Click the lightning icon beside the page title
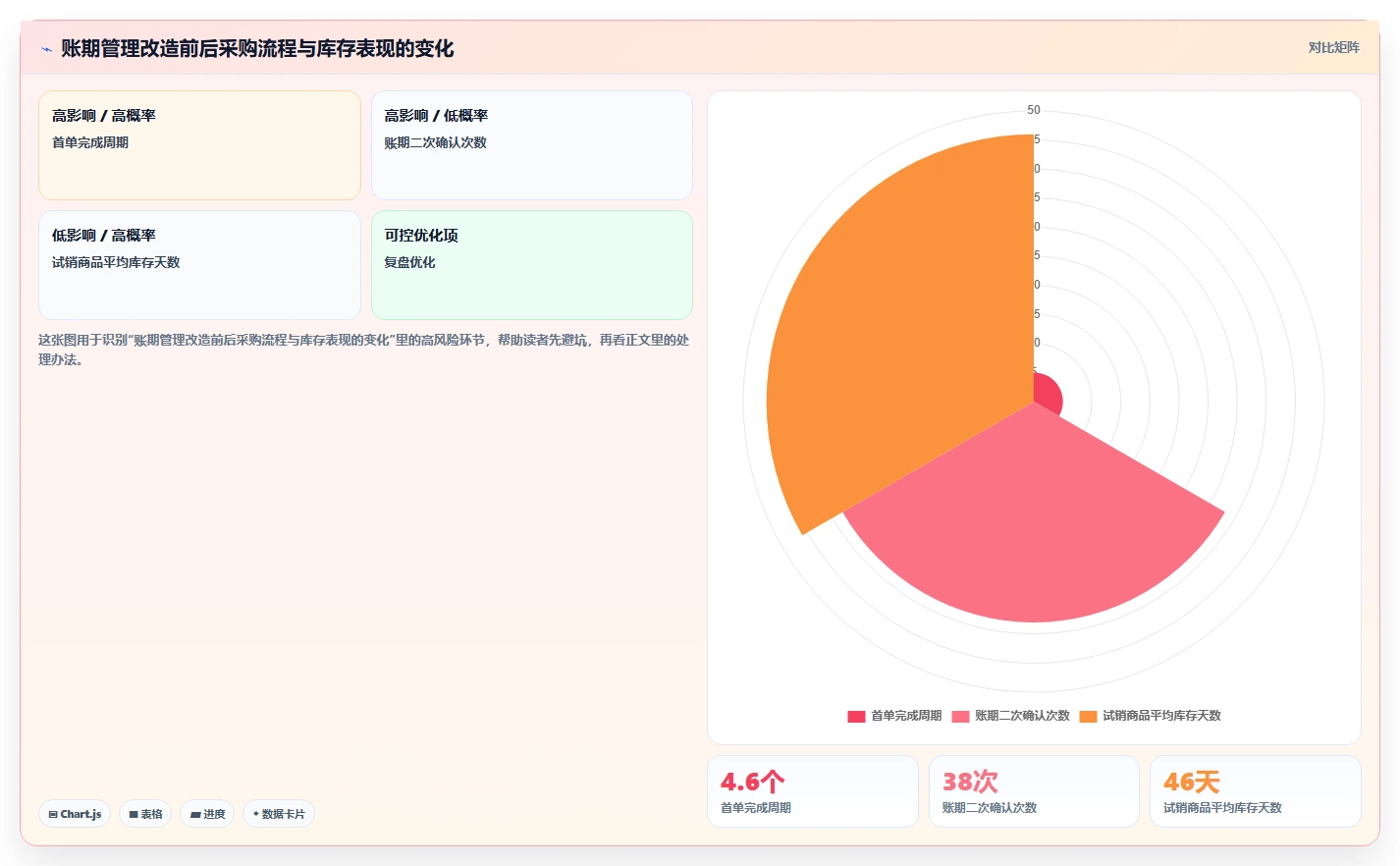1400x866 pixels. [x=46, y=49]
